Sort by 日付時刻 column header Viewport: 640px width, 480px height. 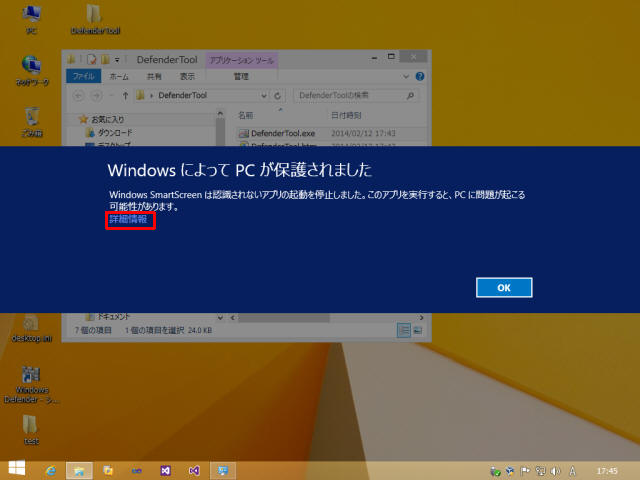pos(346,116)
